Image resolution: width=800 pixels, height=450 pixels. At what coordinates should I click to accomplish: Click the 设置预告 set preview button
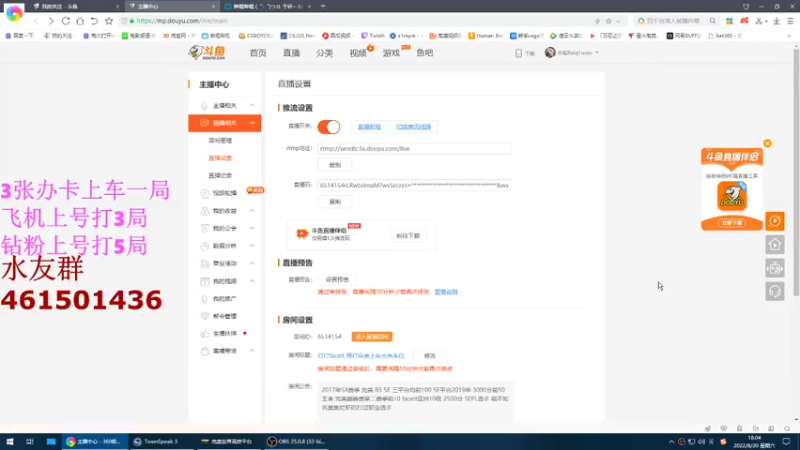[337, 279]
